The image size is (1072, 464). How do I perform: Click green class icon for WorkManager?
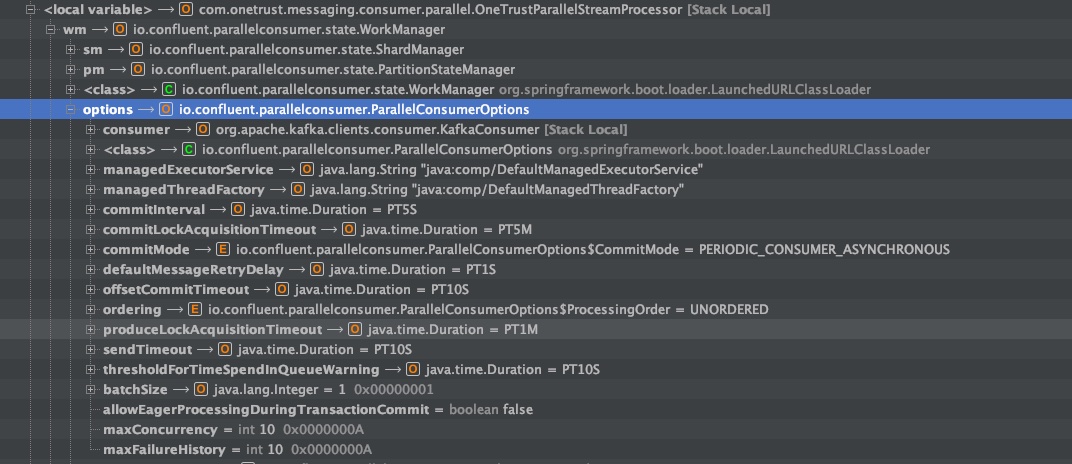(x=169, y=90)
